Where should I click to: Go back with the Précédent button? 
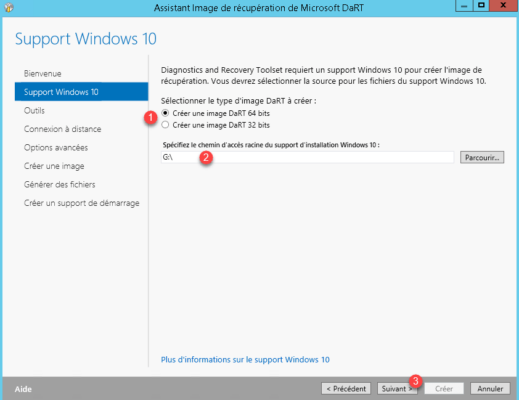346,389
